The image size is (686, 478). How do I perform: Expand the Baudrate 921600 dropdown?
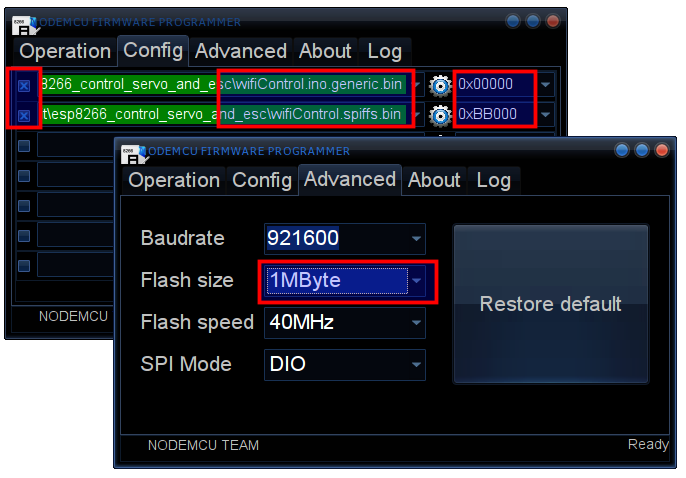[416, 239]
